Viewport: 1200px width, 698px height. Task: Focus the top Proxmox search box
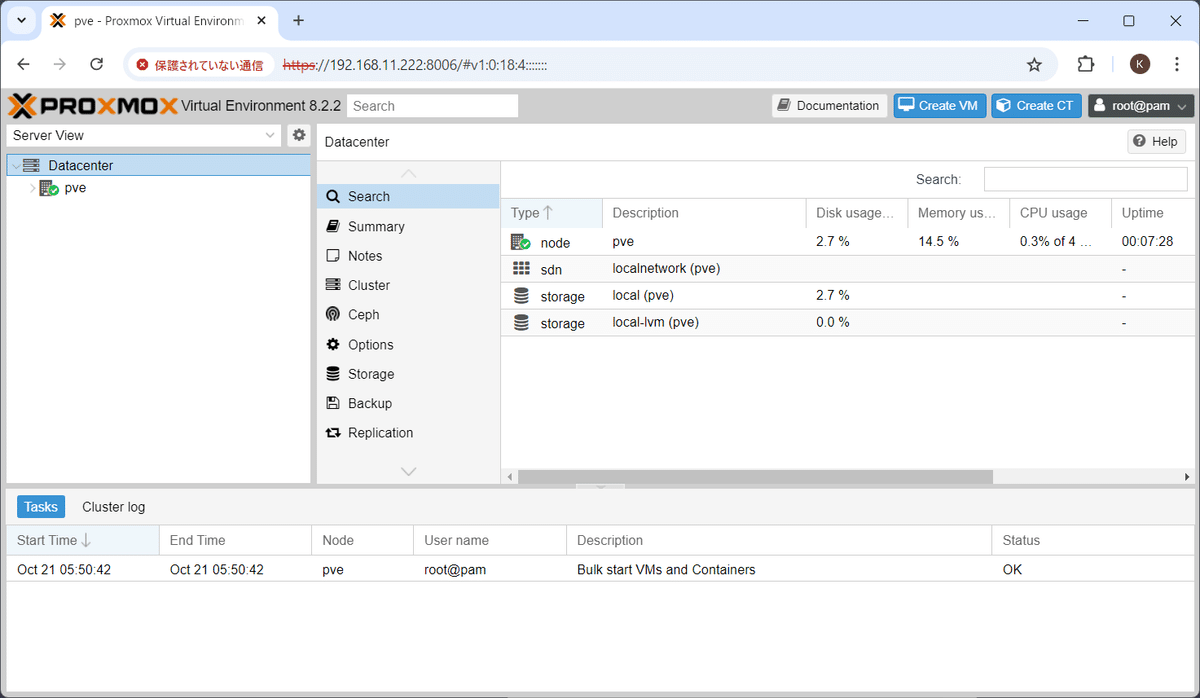pyautogui.click(x=433, y=106)
